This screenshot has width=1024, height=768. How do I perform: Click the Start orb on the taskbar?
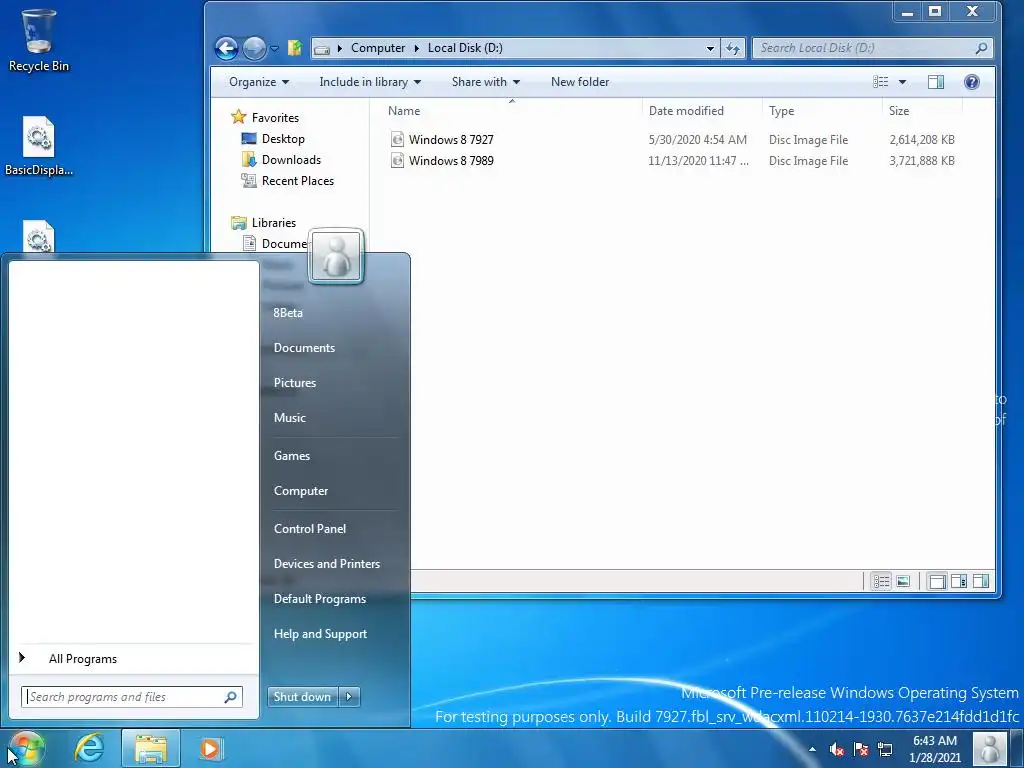point(26,748)
